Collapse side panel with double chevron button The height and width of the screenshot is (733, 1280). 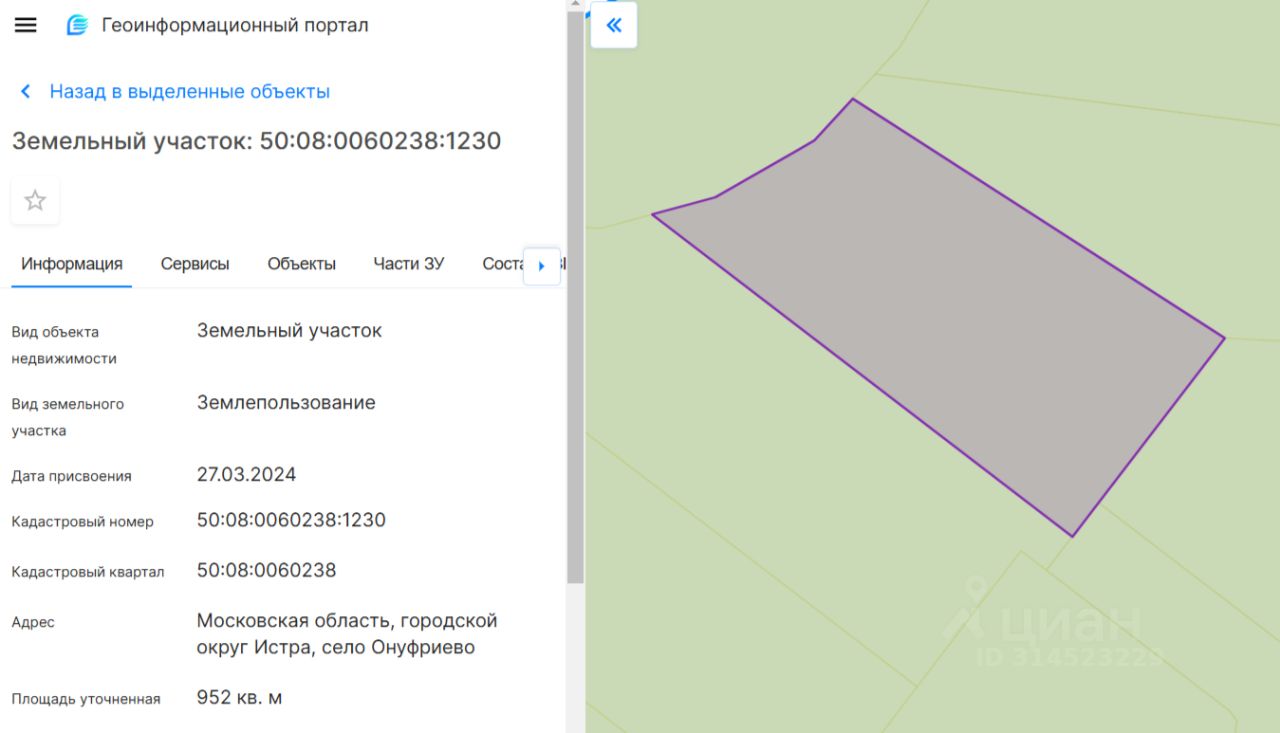point(614,25)
